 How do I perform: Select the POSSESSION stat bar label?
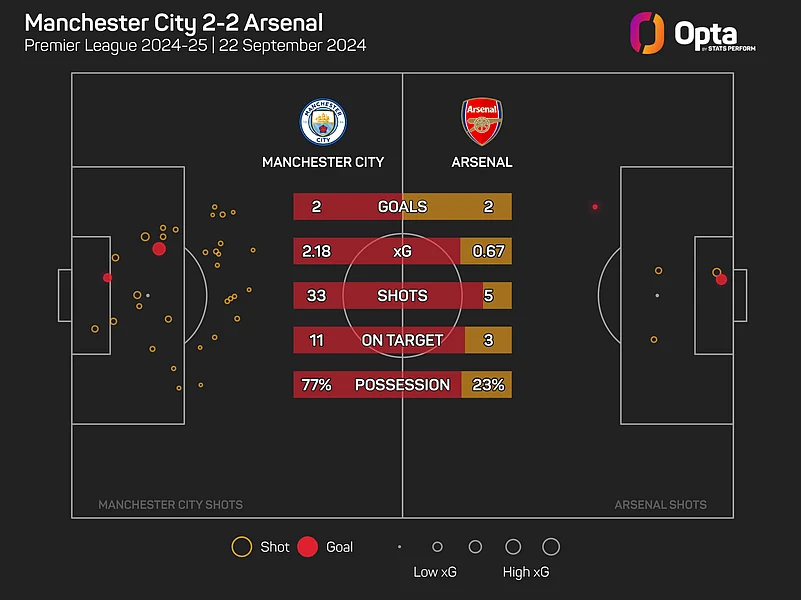[x=402, y=385]
